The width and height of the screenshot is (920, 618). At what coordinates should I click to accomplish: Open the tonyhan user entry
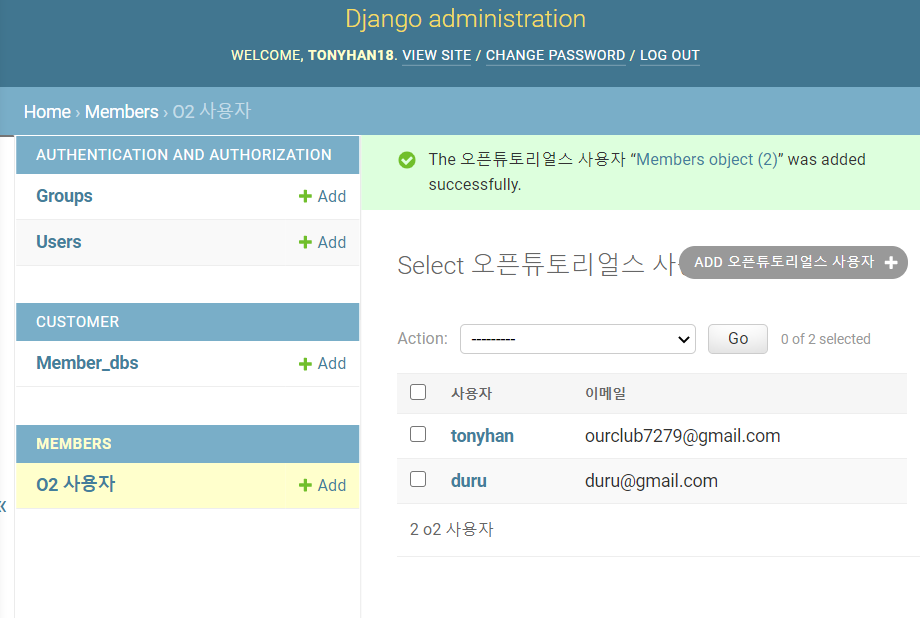coord(482,436)
